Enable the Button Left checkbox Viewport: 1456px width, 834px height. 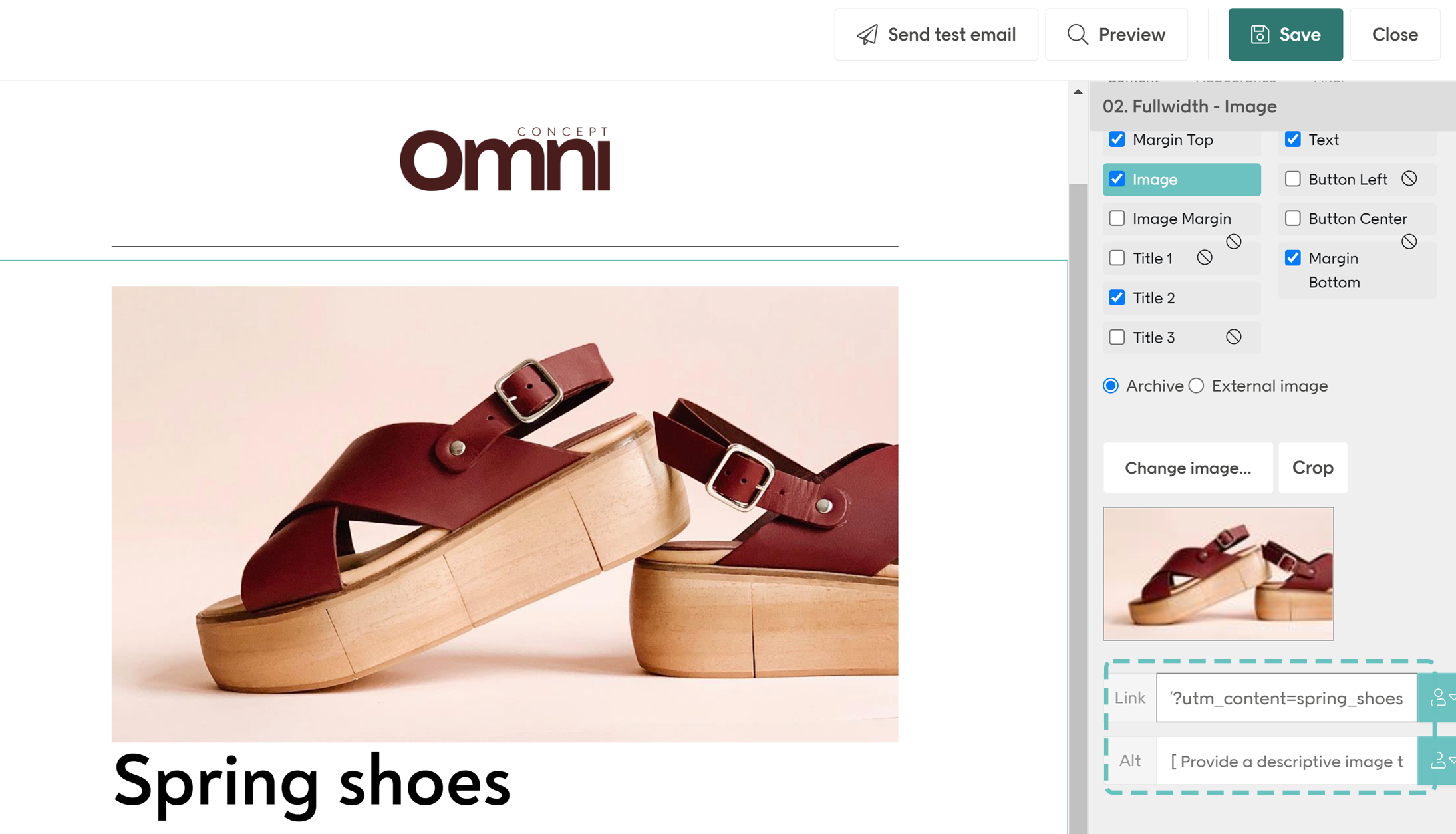coord(1292,179)
